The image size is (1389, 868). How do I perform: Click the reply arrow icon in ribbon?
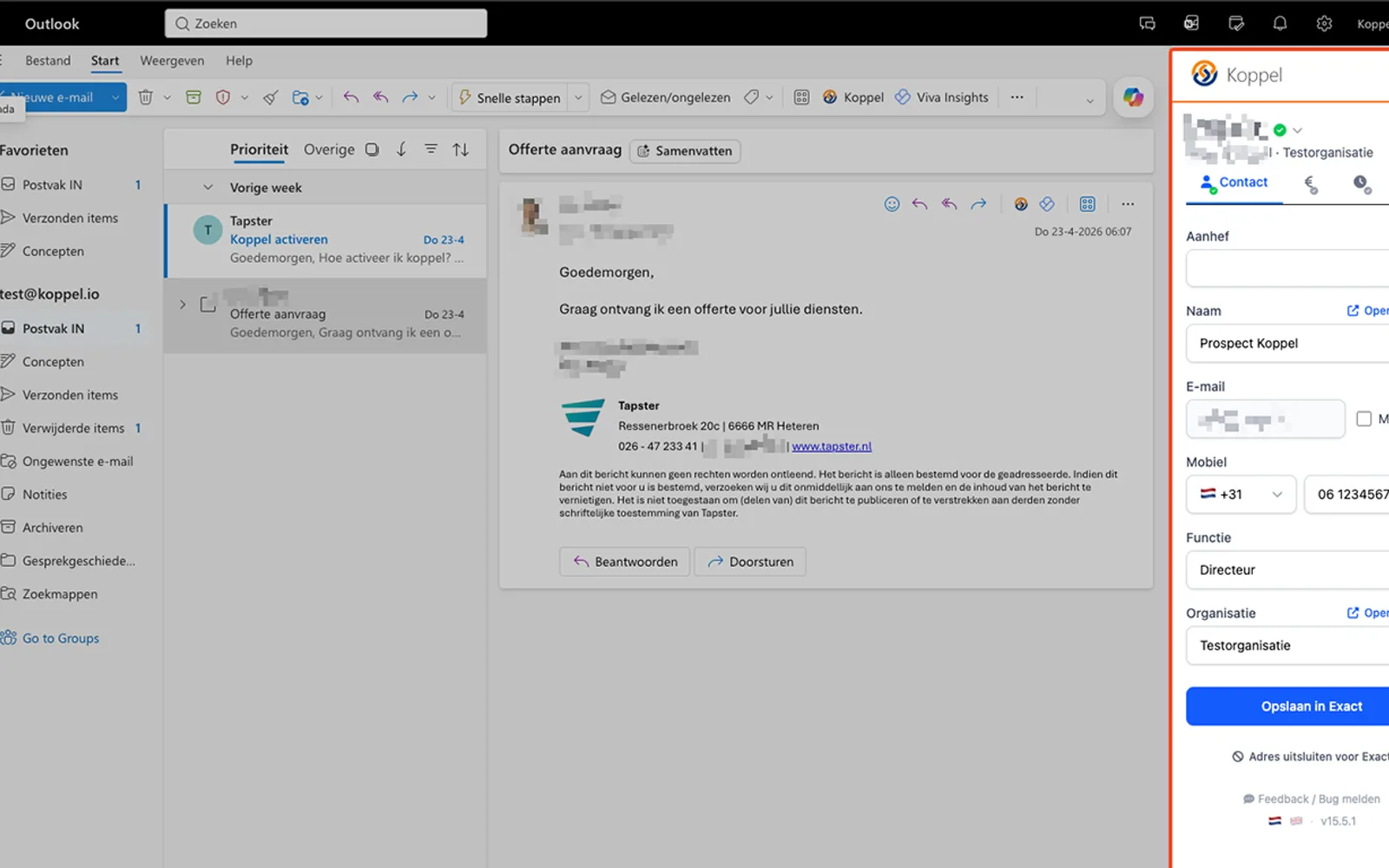(x=351, y=97)
